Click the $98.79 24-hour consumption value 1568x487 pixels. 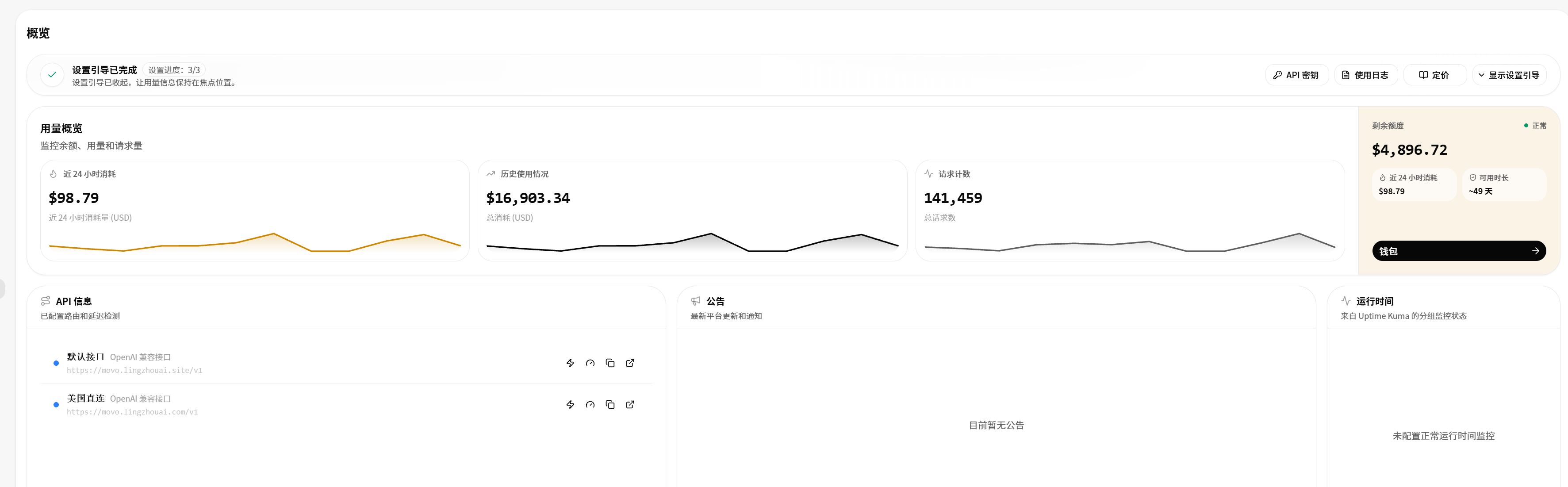click(x=74, y=198)
